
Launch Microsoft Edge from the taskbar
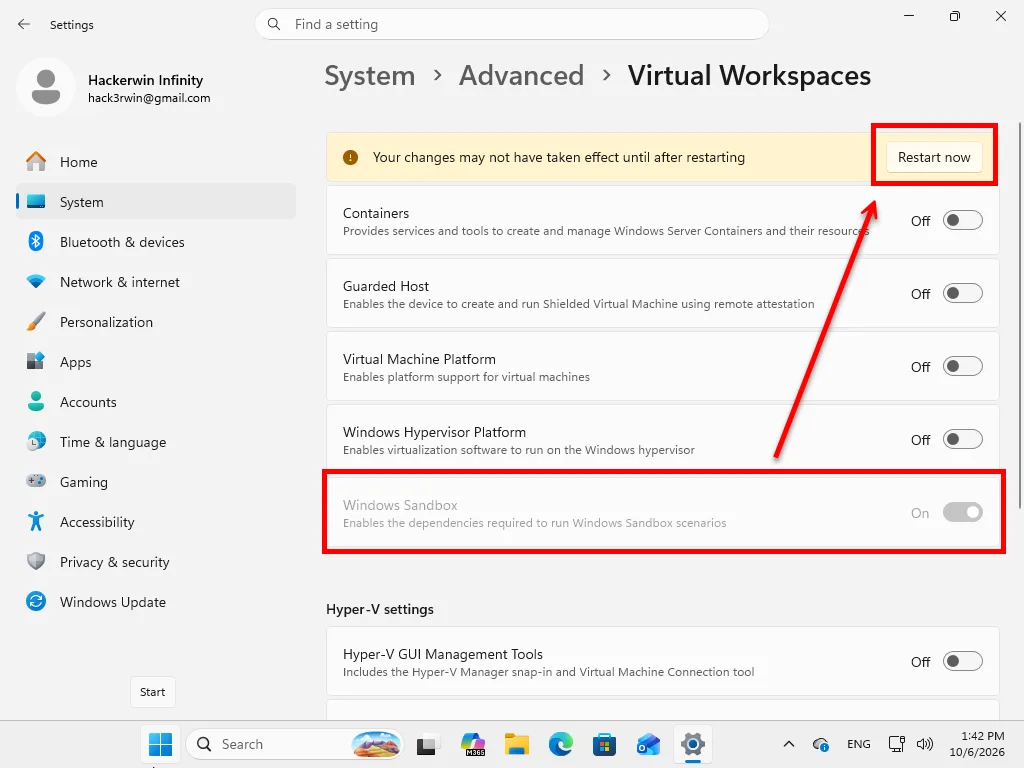(x=560, y=744)
